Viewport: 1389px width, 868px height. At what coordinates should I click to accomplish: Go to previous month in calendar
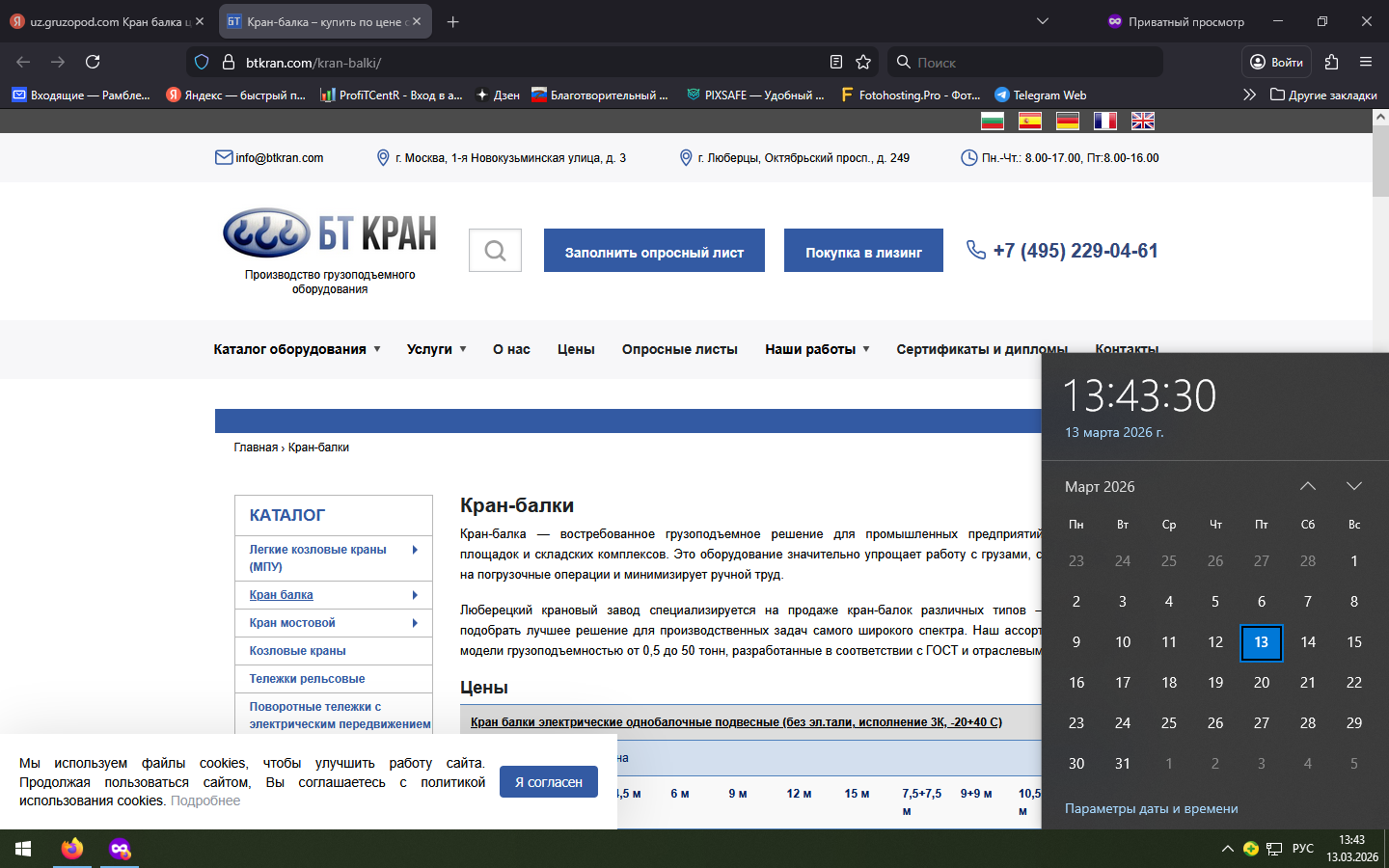(1307, 486)
